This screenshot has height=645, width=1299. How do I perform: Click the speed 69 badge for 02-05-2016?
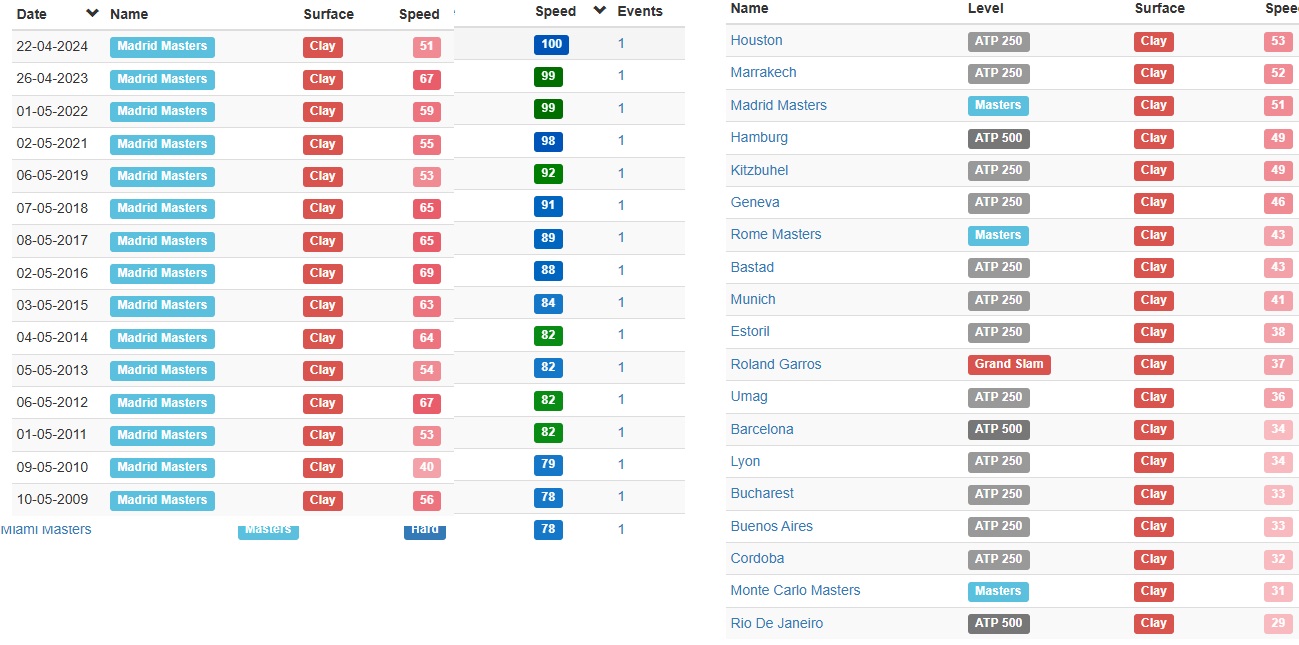pyautogui.click(x=427, y=274)
